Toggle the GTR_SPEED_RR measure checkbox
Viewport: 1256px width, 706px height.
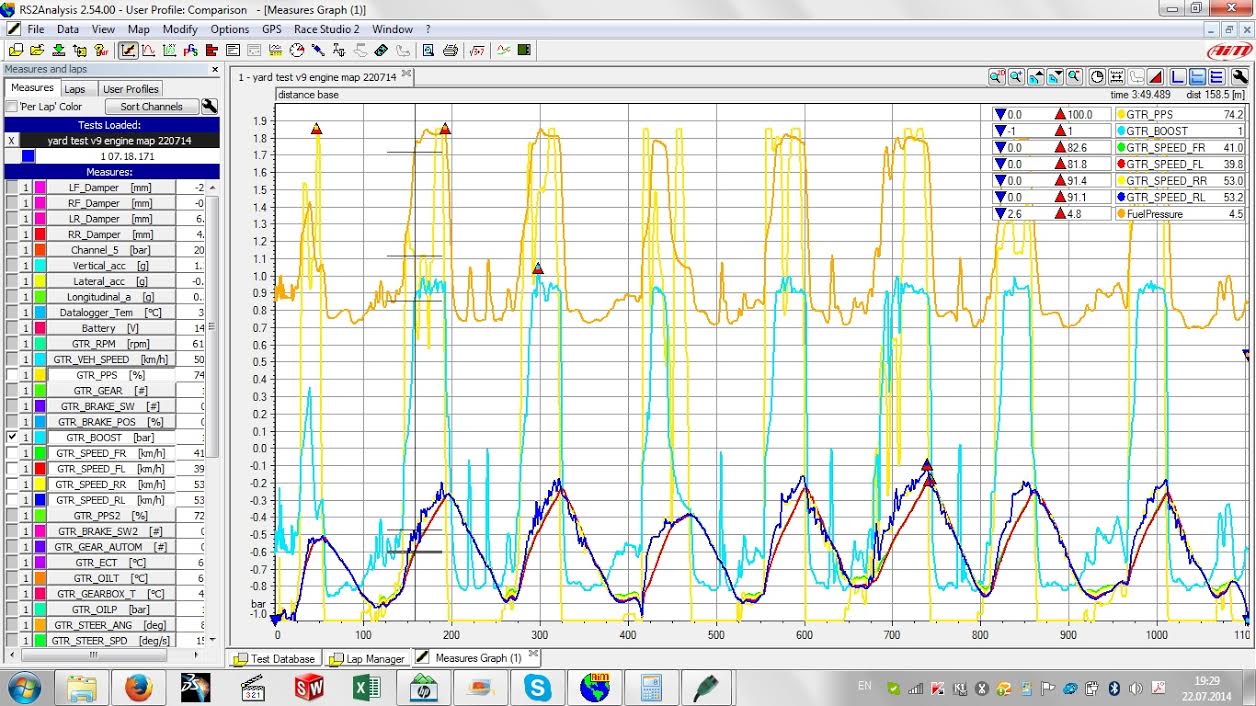(x=12, y=484)
